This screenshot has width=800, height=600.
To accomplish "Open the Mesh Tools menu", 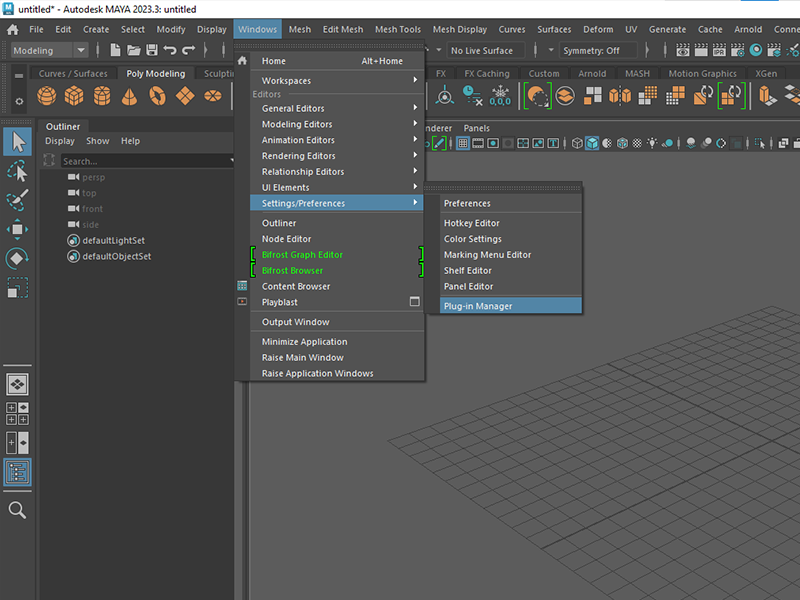I will click(398, 30).
